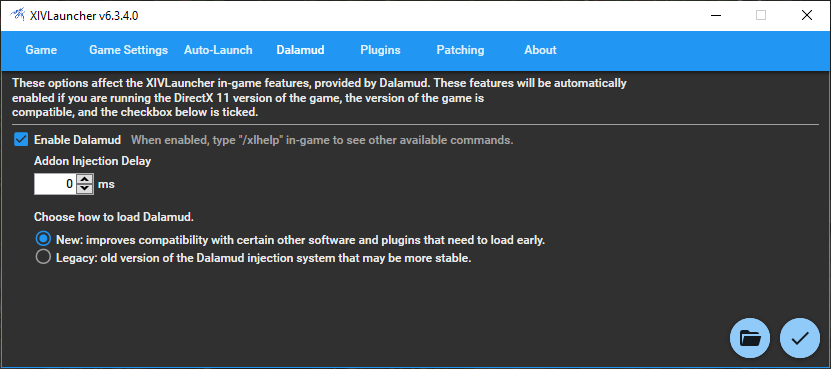Go to the Auto-Launch tab
Viewport: 831px width, 369px height.
(x=218, y=50)
